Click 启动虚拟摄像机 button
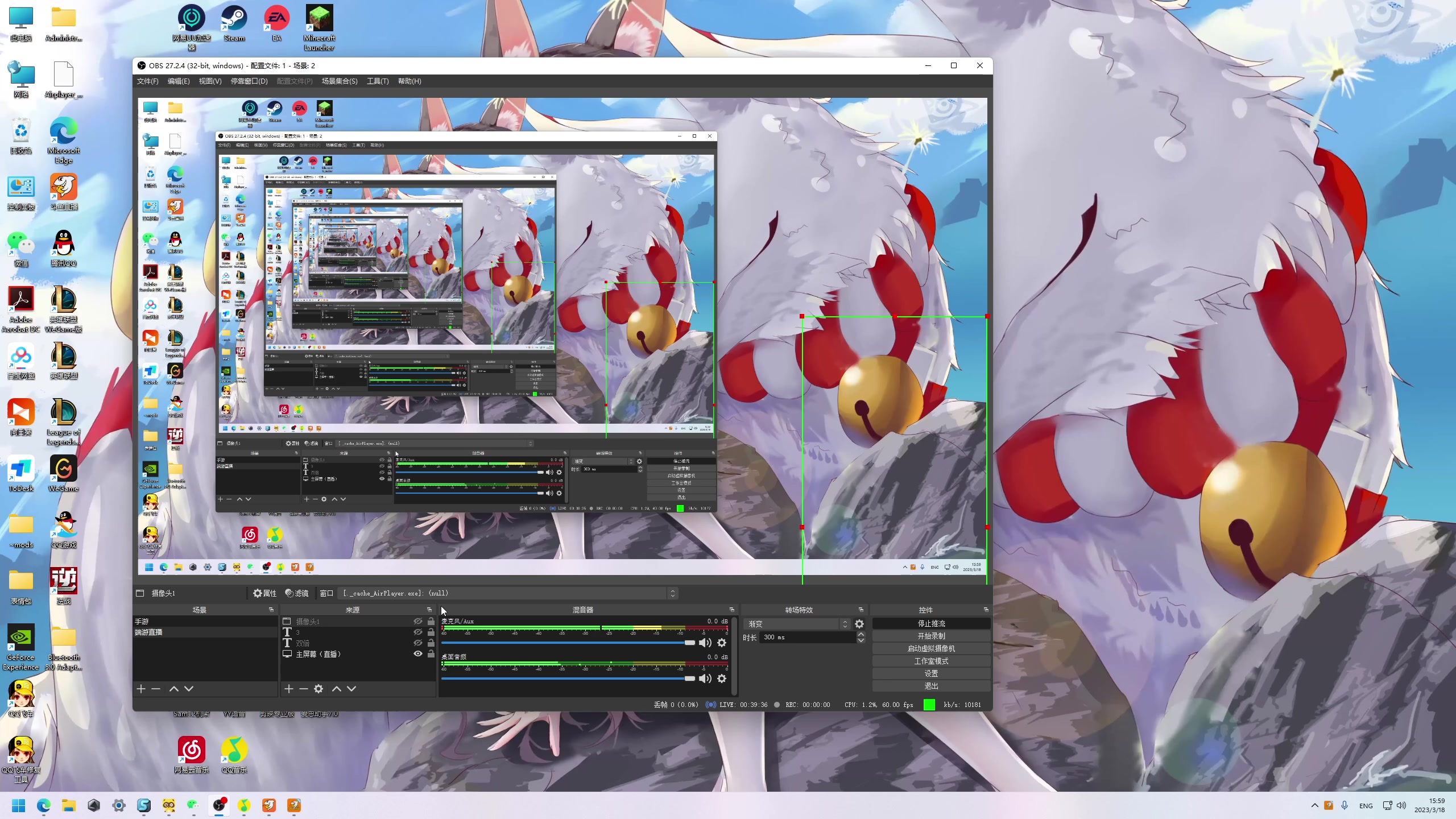This screenshot has width=1456, height=819. pos(931,649)
